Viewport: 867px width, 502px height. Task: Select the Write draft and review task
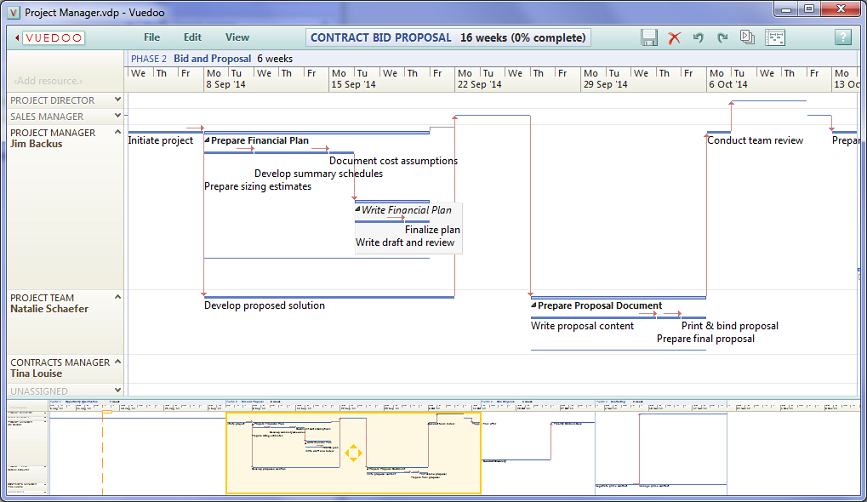coord(405,243)
